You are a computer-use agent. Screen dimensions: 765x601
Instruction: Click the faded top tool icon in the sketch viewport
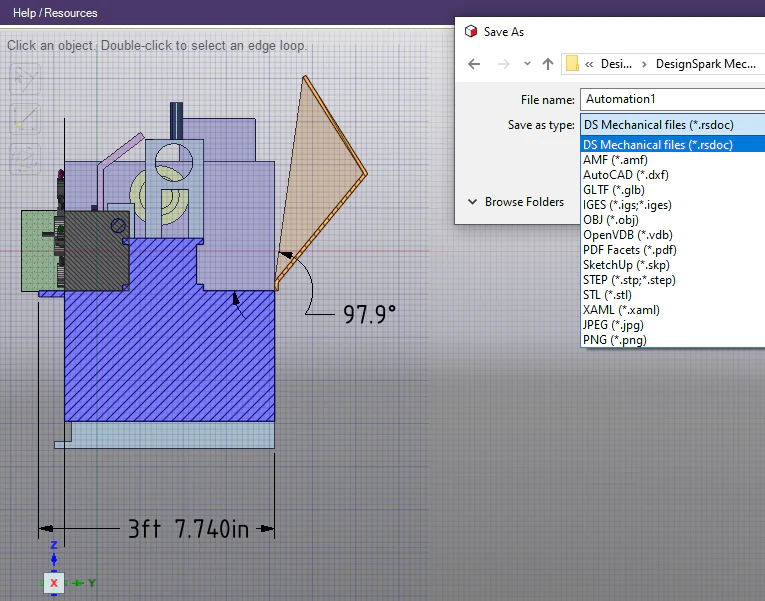25,79
